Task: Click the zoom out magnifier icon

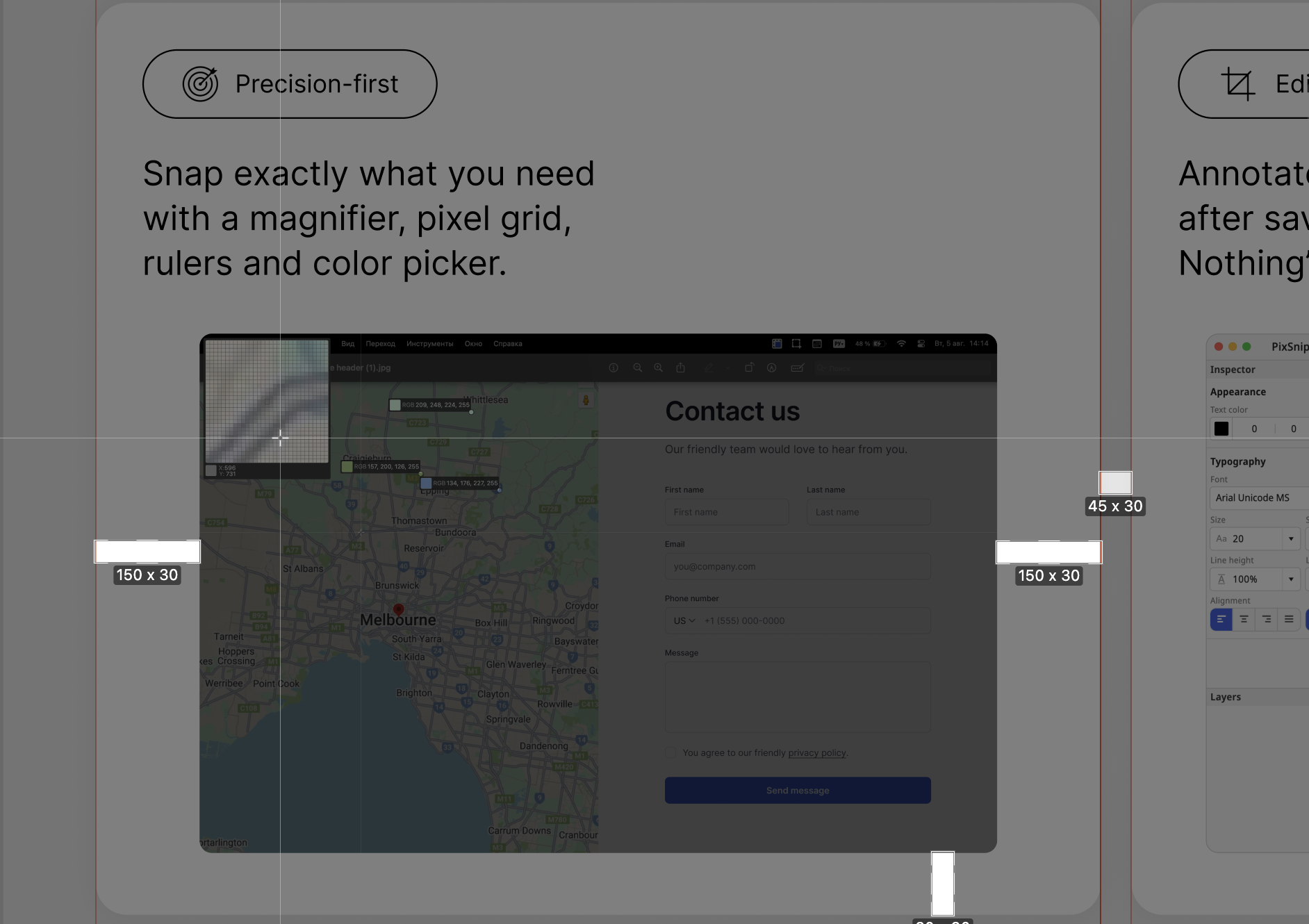Action: 637,368
